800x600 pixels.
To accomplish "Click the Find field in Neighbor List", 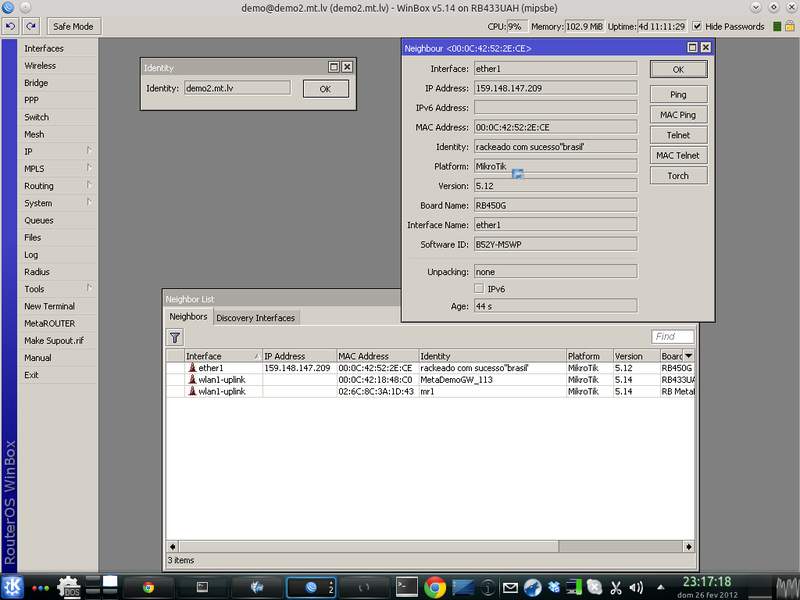I will [672, 337].
